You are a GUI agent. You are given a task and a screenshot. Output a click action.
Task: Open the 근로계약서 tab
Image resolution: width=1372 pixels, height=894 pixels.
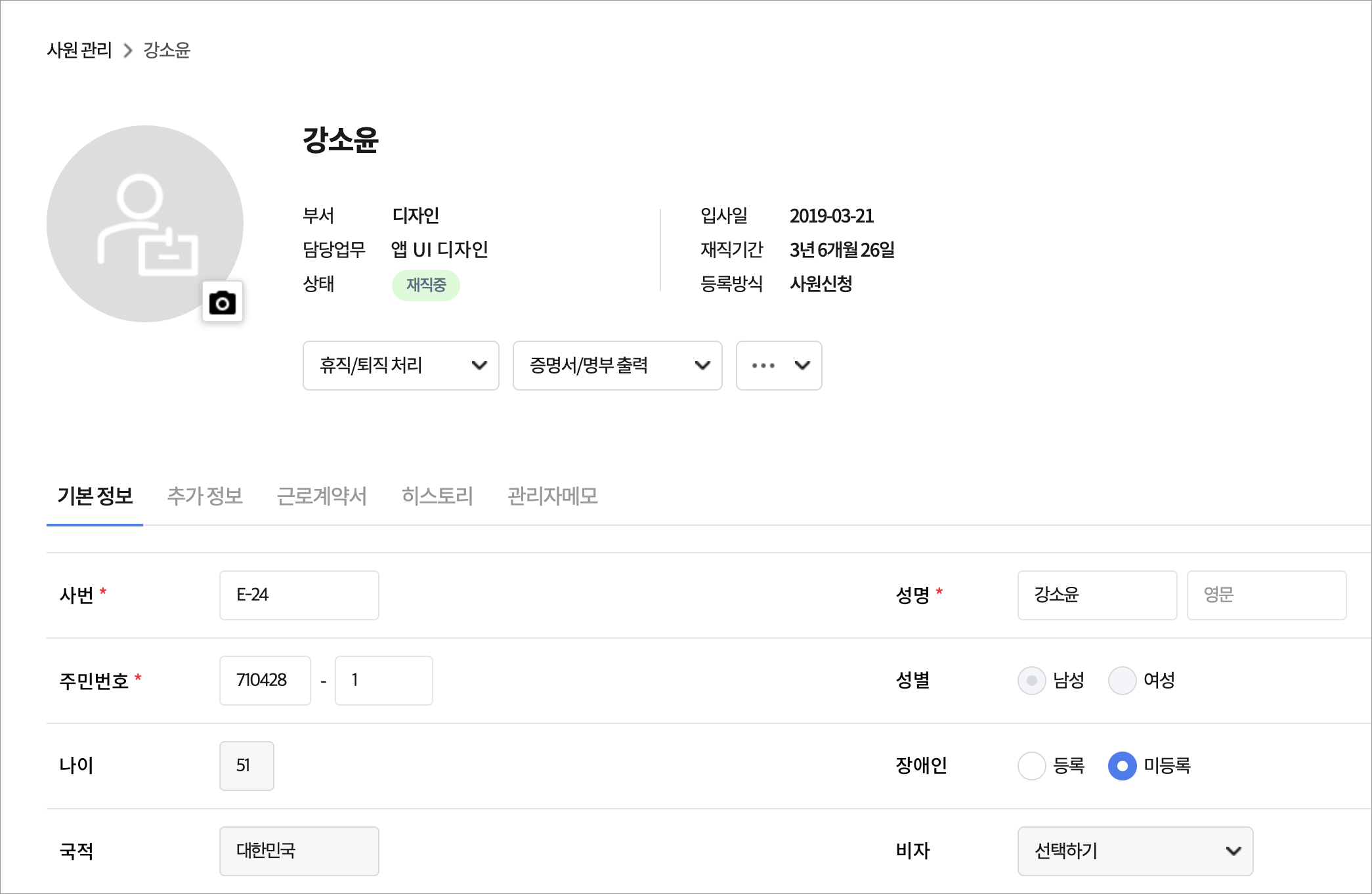pos(322,496)
